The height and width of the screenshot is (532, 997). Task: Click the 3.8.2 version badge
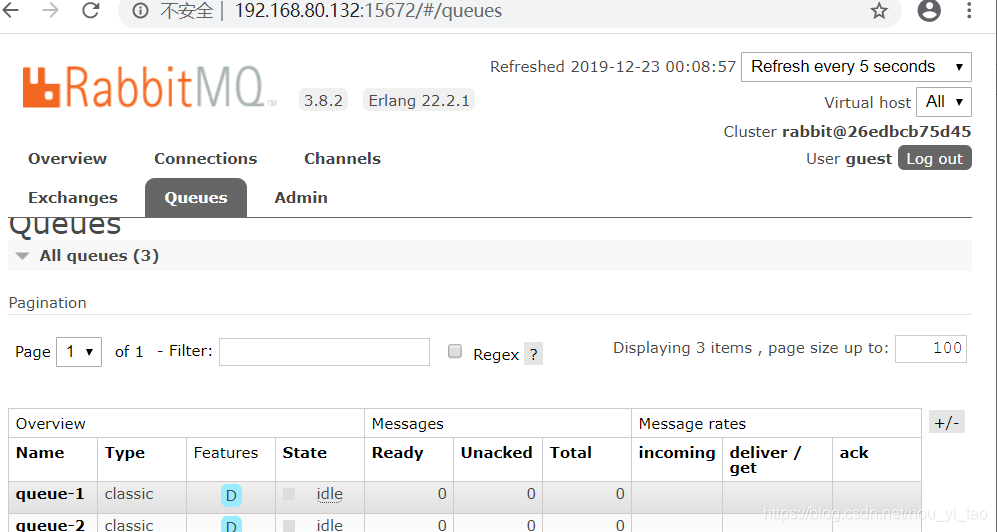323,100
